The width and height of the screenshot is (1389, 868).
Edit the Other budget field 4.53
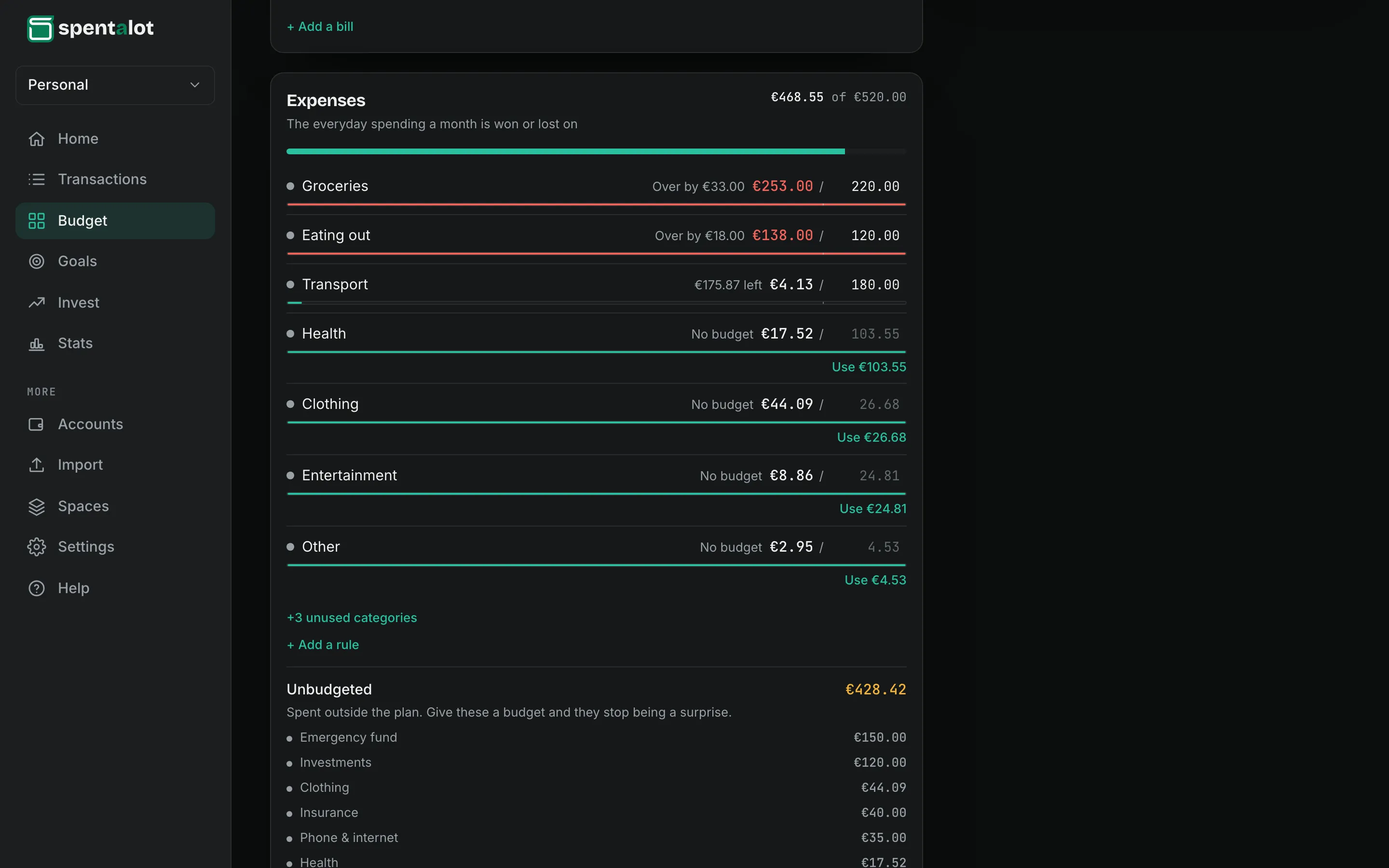867,547
